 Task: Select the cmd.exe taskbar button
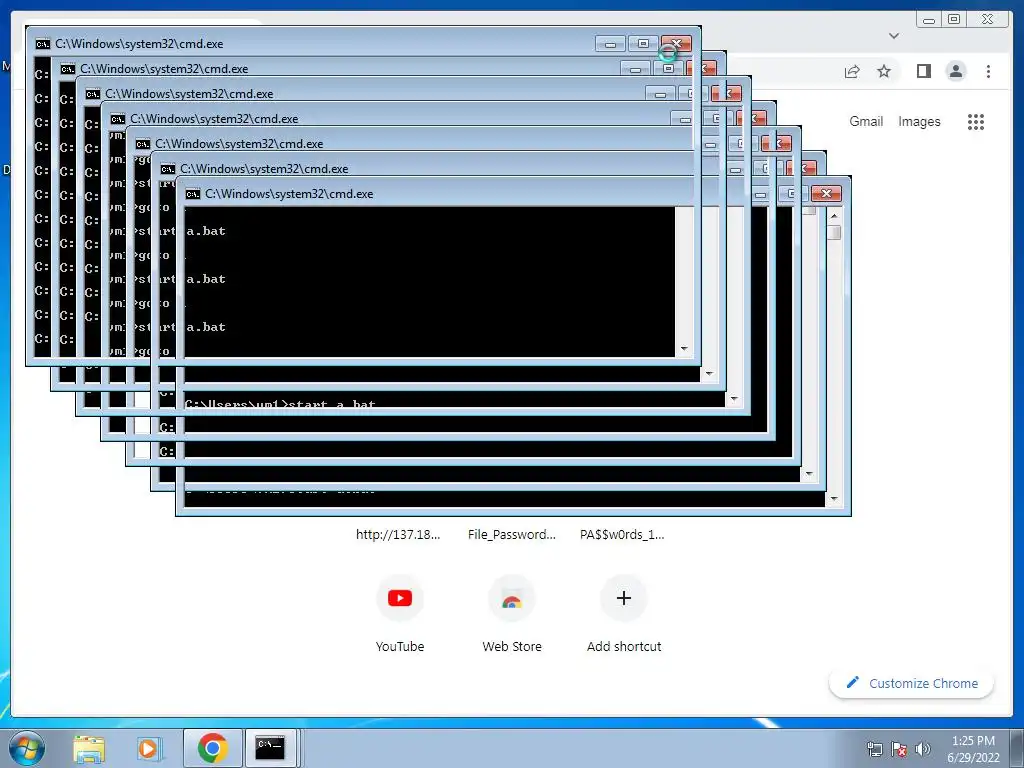(x=270, y=748)
